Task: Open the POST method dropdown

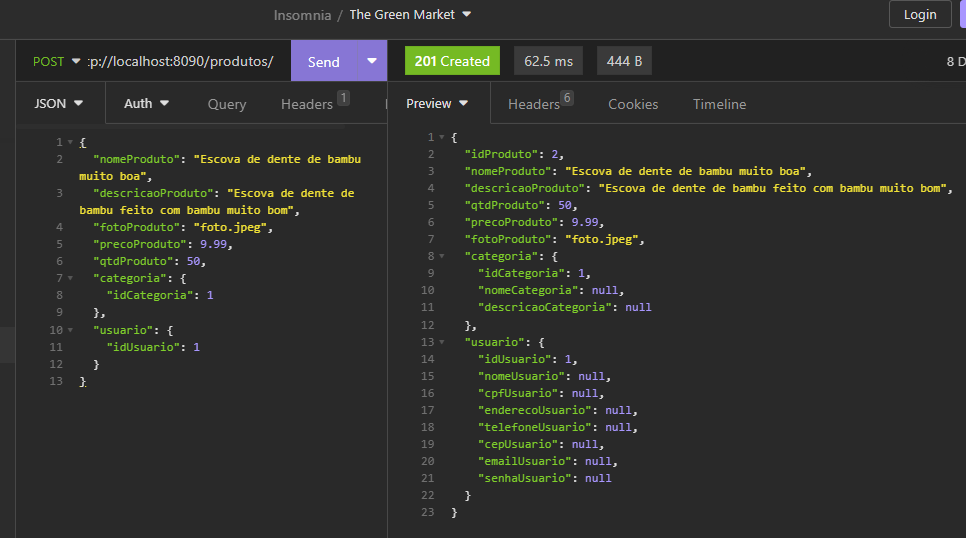Action: (x=56, y=61)
